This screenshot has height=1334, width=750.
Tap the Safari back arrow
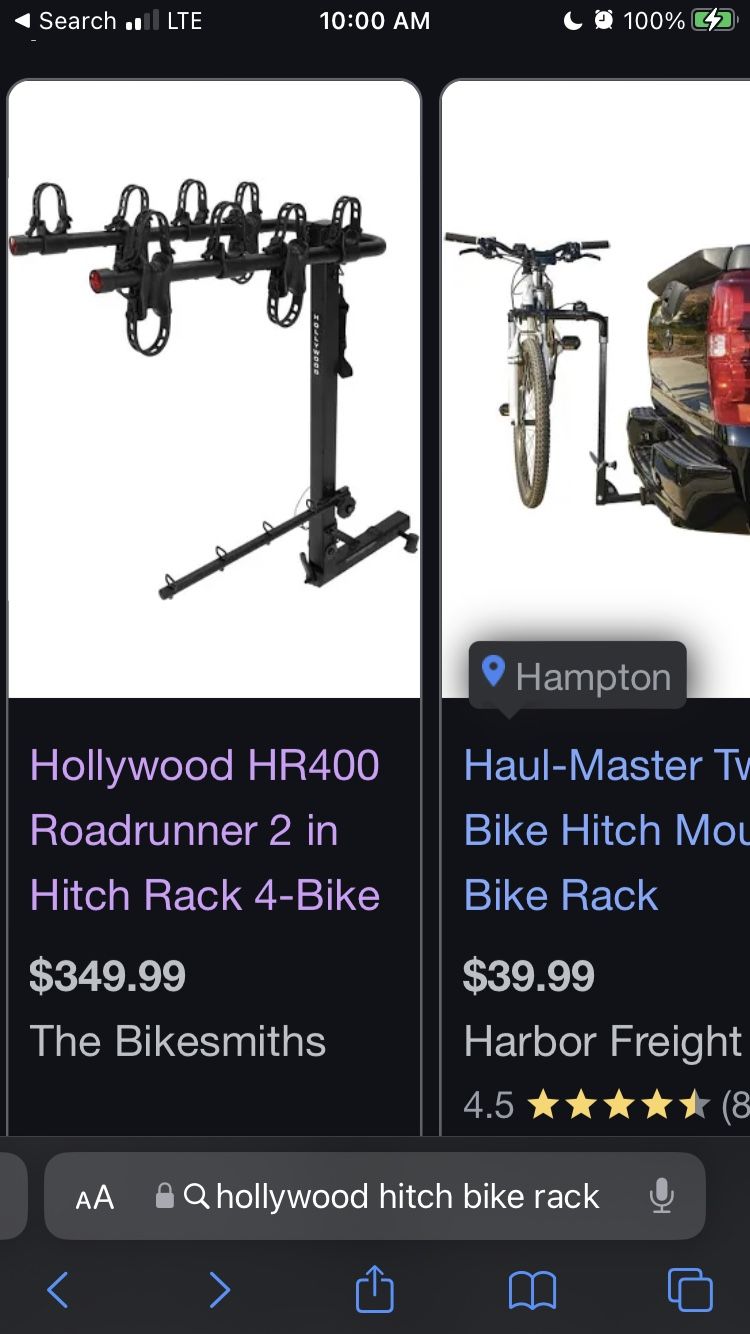[58, 1290]
